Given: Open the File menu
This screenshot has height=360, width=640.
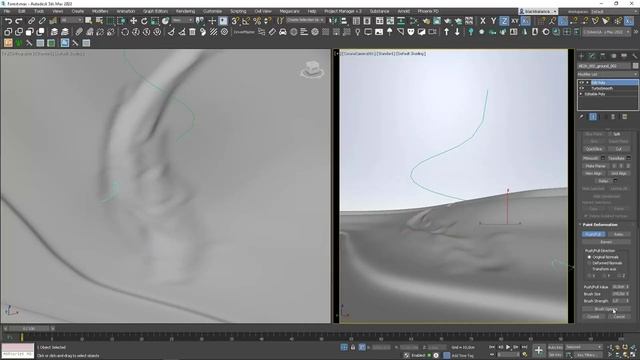Looking at the screenshot, I should [7, 11].
